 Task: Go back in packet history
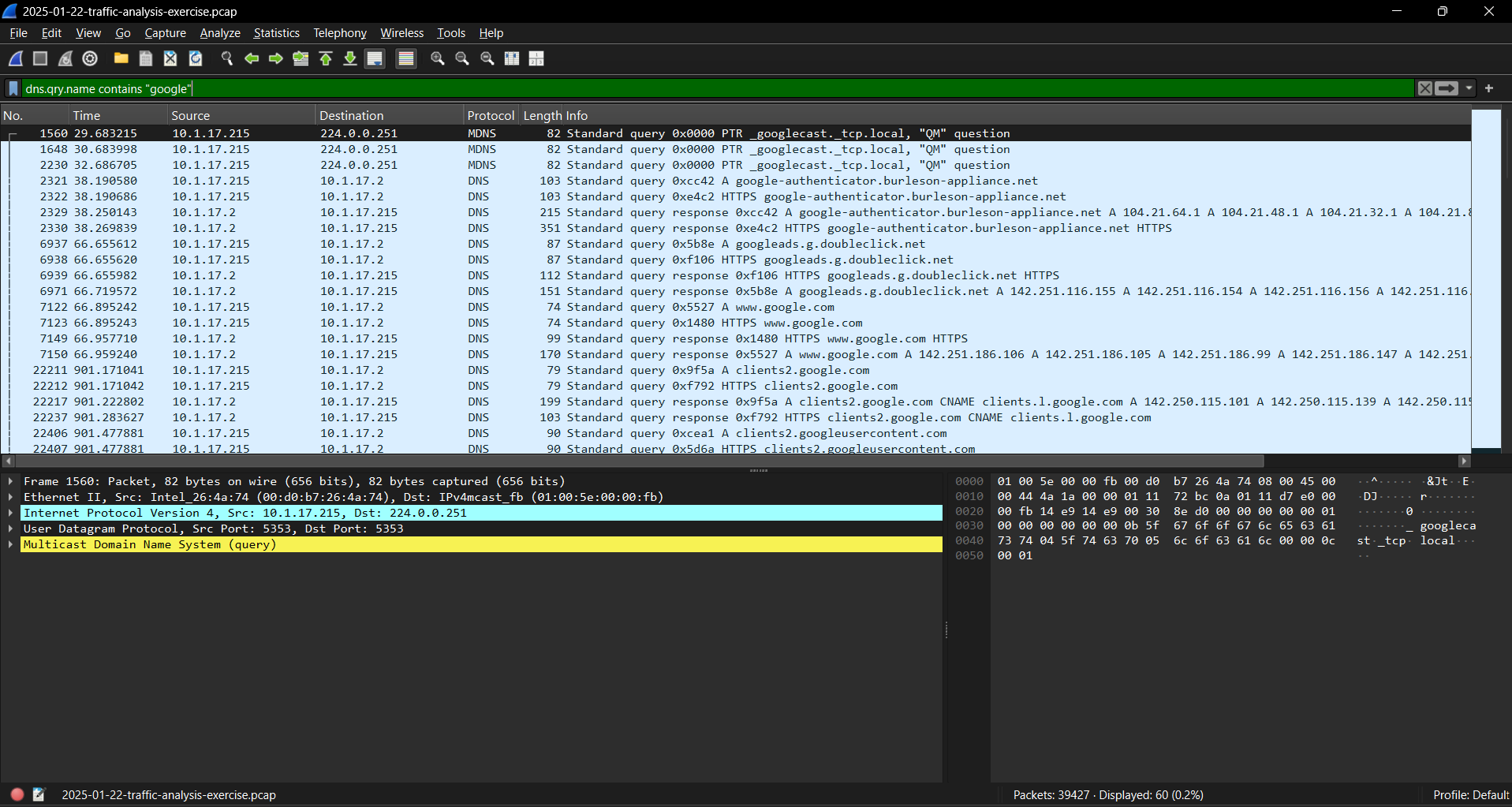252,58
